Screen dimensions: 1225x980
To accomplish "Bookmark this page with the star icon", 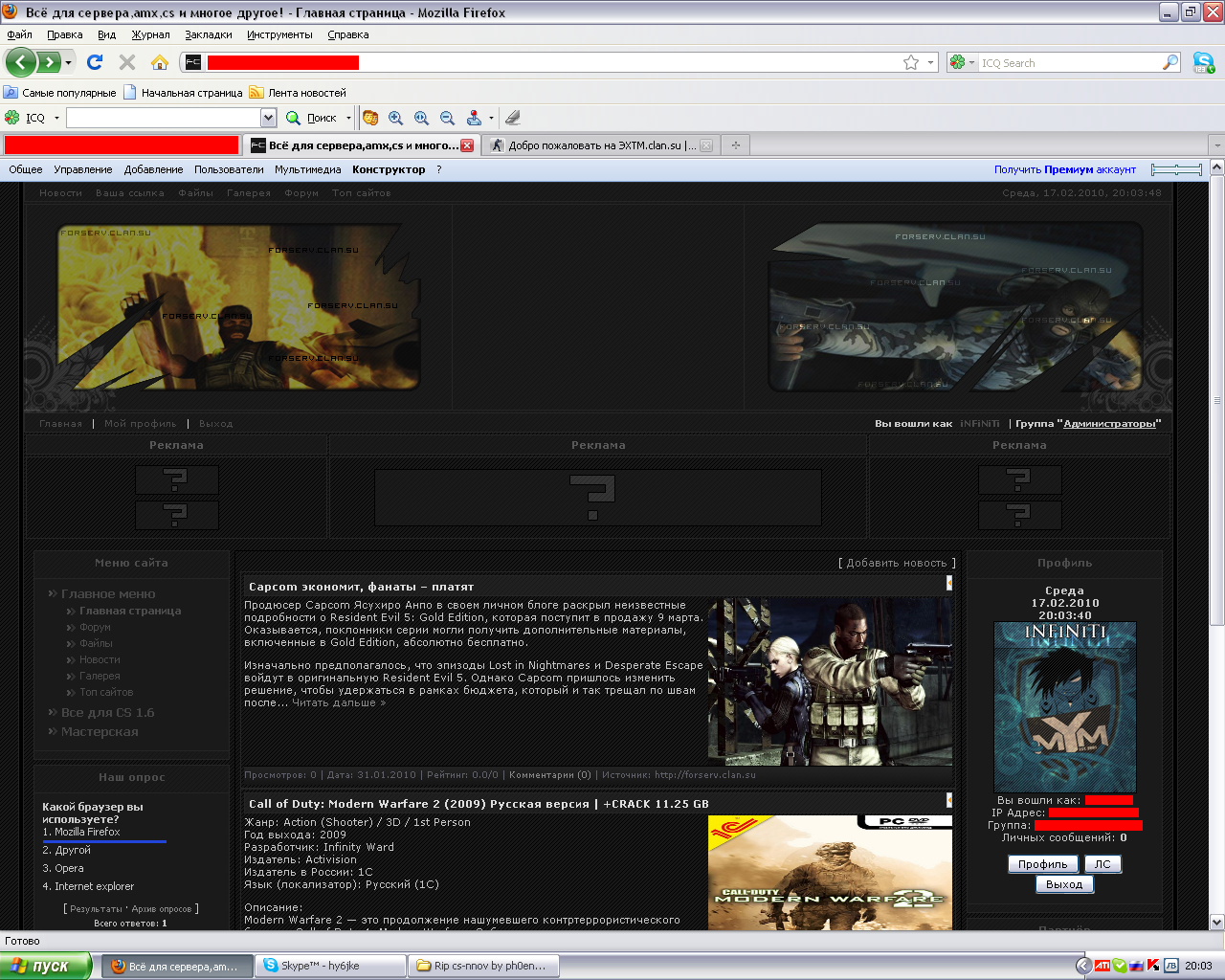I will click(911, 62).
